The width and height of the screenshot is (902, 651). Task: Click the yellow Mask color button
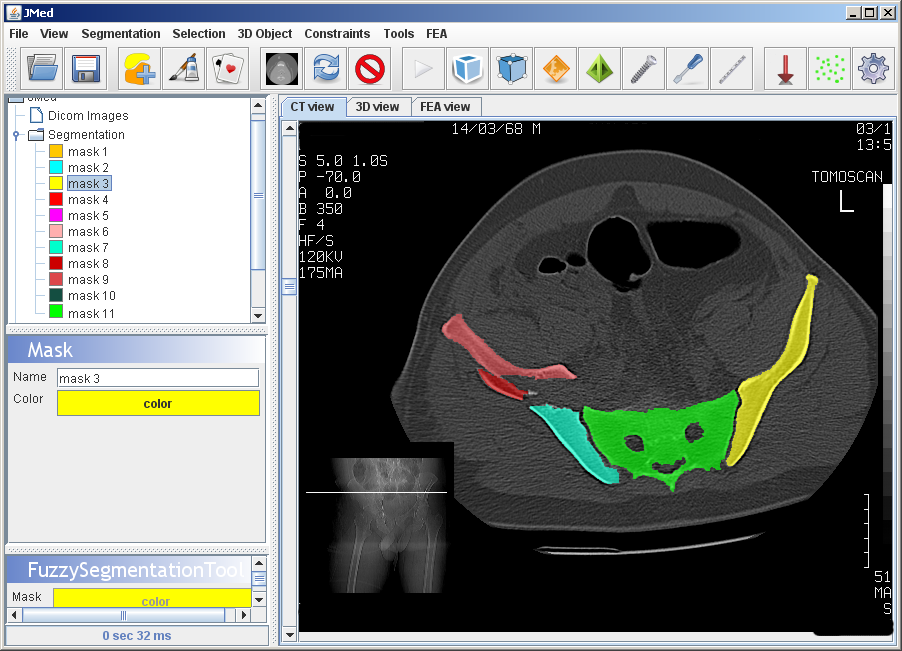pos(158,403)
